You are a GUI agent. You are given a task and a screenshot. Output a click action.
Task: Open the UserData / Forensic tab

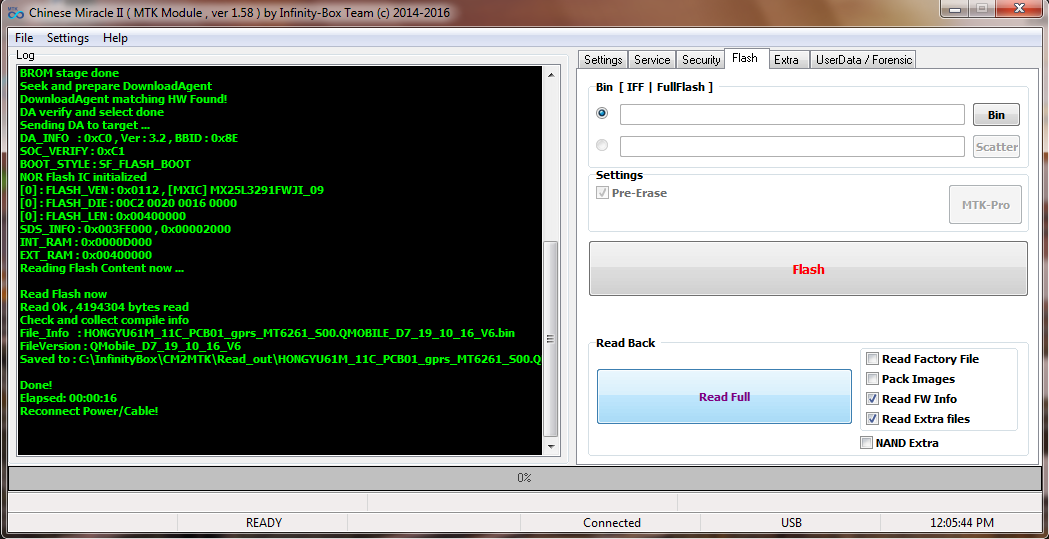pyautogui.click(x=864, y=60)
